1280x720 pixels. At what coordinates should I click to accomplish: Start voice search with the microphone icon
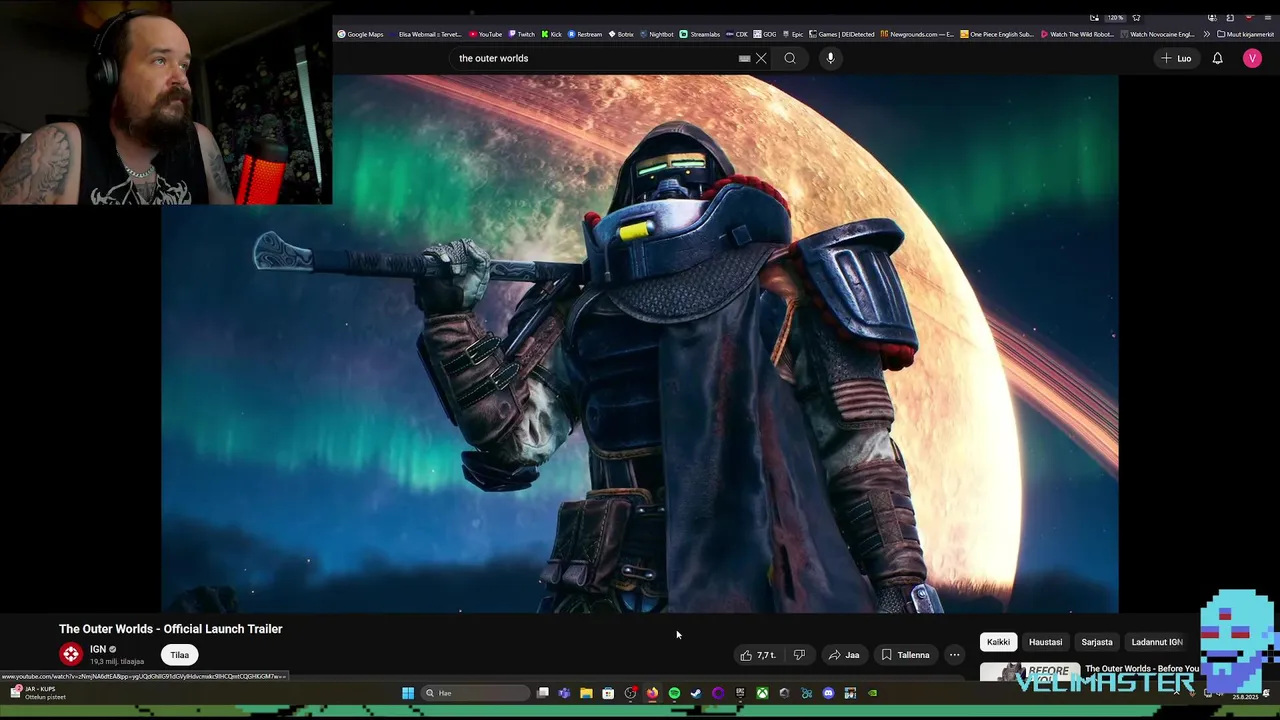pyautogui.click(x=830, y=58)
